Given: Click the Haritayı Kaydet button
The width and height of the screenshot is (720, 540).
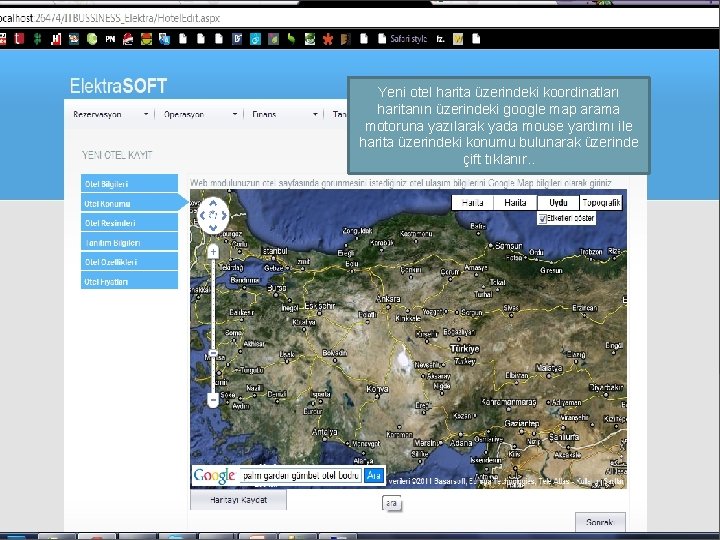Looking at the screenshot, I should 238,500.
